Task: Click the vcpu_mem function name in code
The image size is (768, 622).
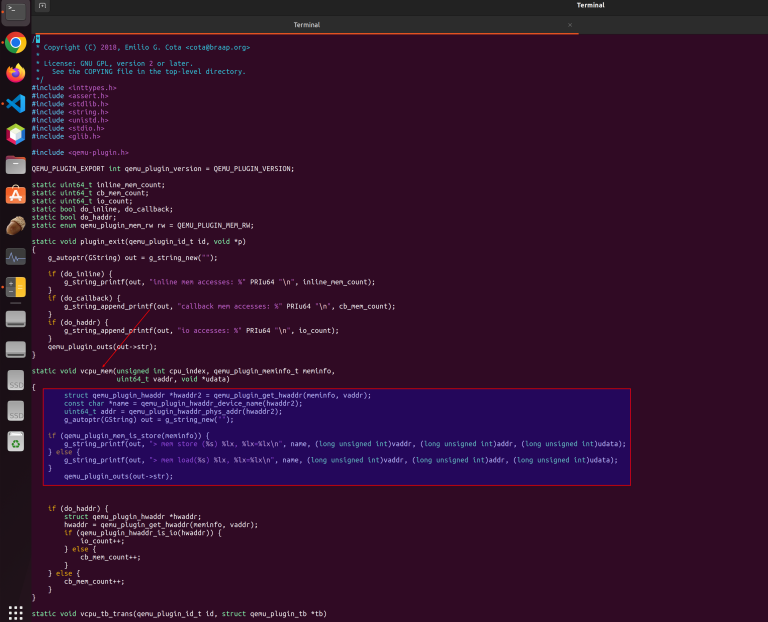Action: (x=97, y=371)
